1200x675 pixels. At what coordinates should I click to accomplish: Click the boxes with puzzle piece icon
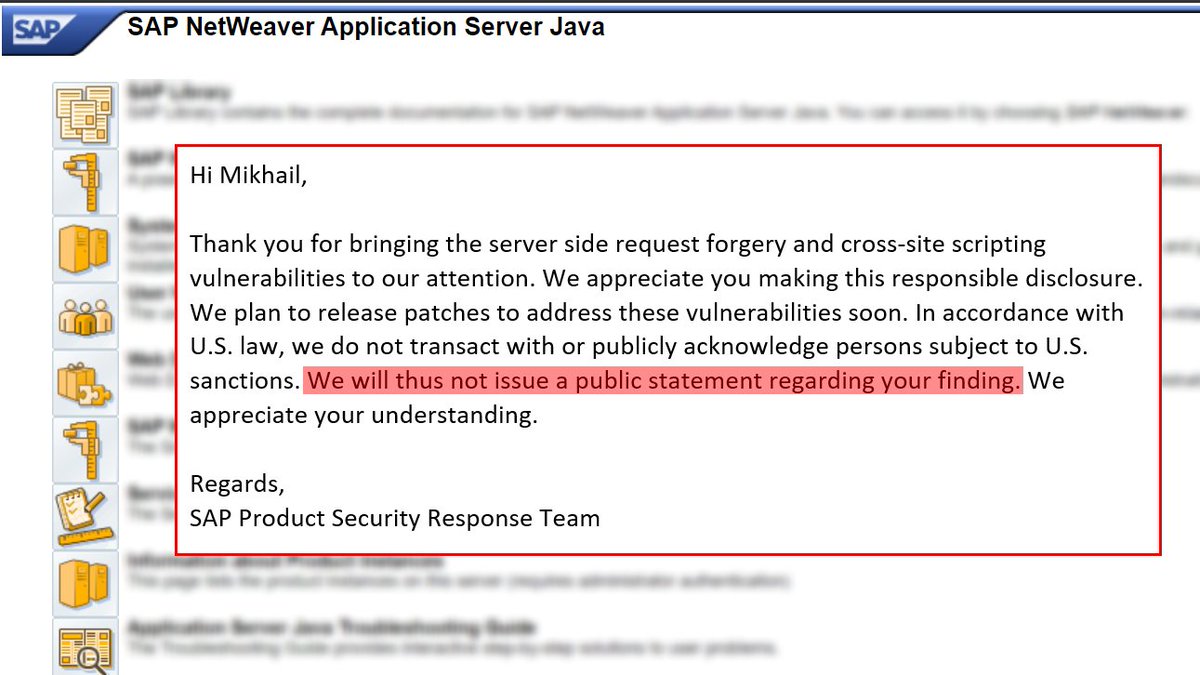[85, 382]
